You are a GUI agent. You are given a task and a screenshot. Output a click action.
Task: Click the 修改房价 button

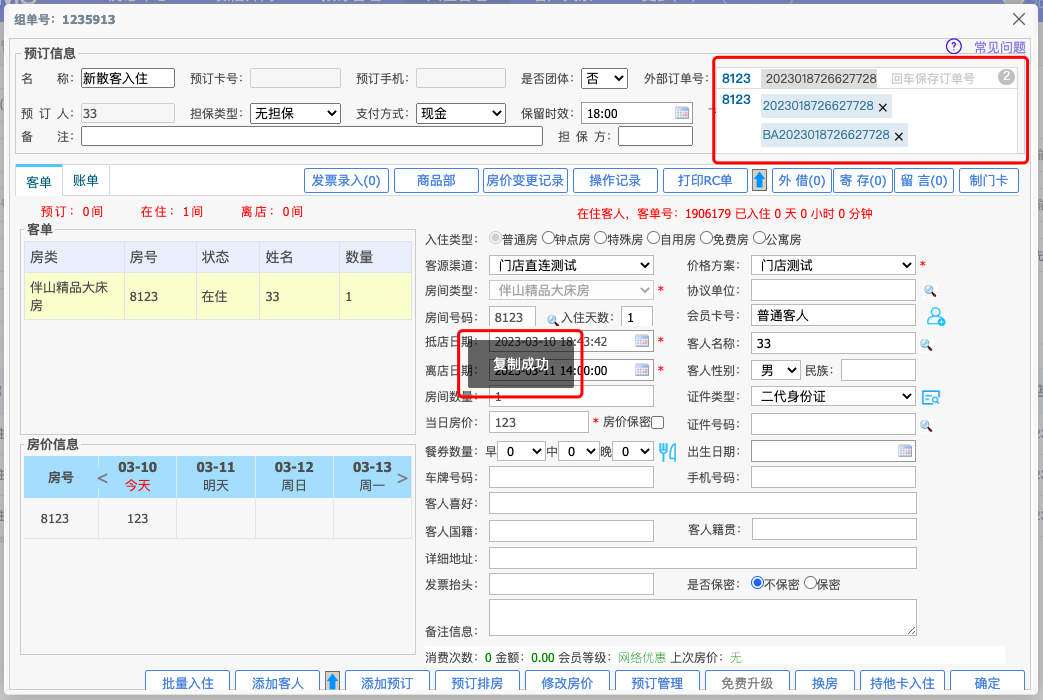[x=567, y=681]
